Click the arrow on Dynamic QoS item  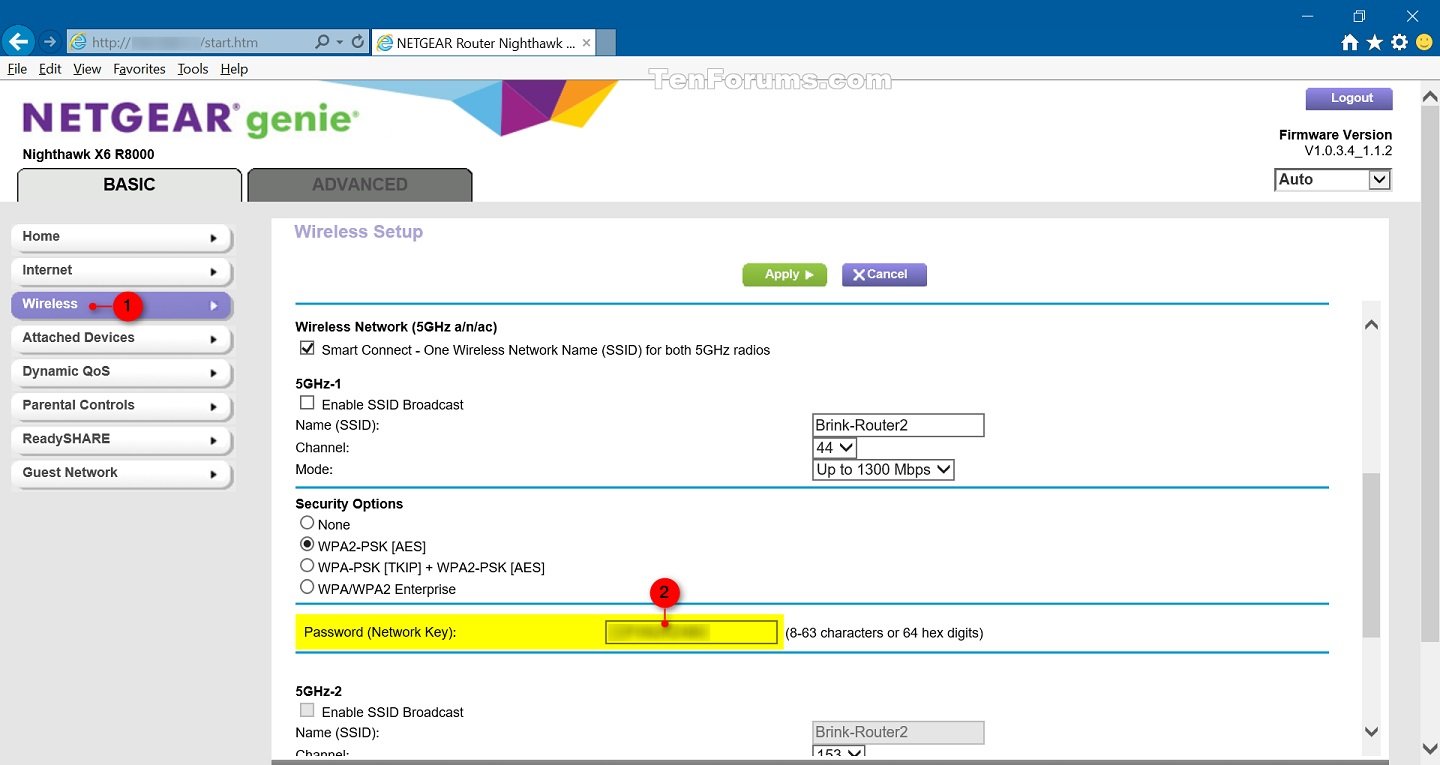[214, 373]
